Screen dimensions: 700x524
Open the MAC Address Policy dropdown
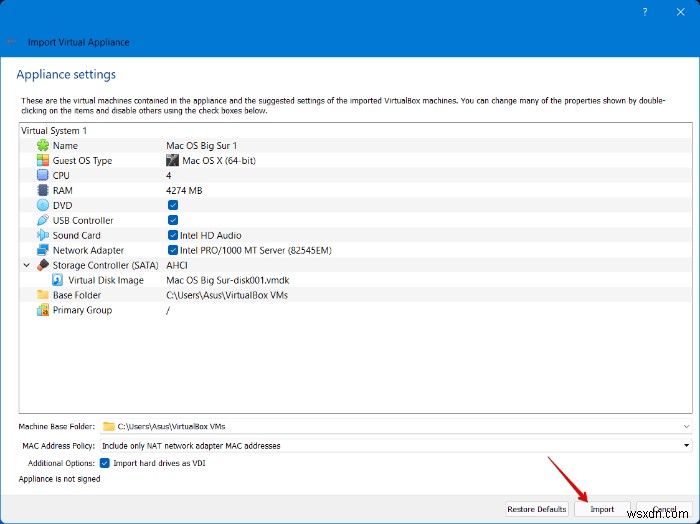686,445
